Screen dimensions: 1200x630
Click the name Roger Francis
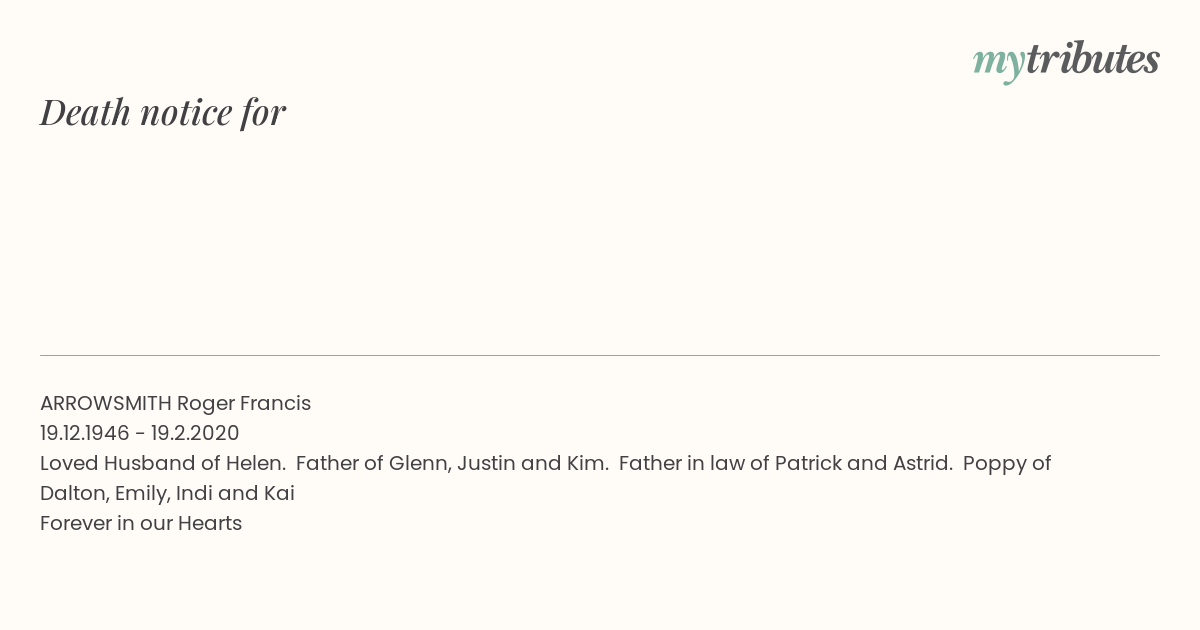click(x=244, y=403)
